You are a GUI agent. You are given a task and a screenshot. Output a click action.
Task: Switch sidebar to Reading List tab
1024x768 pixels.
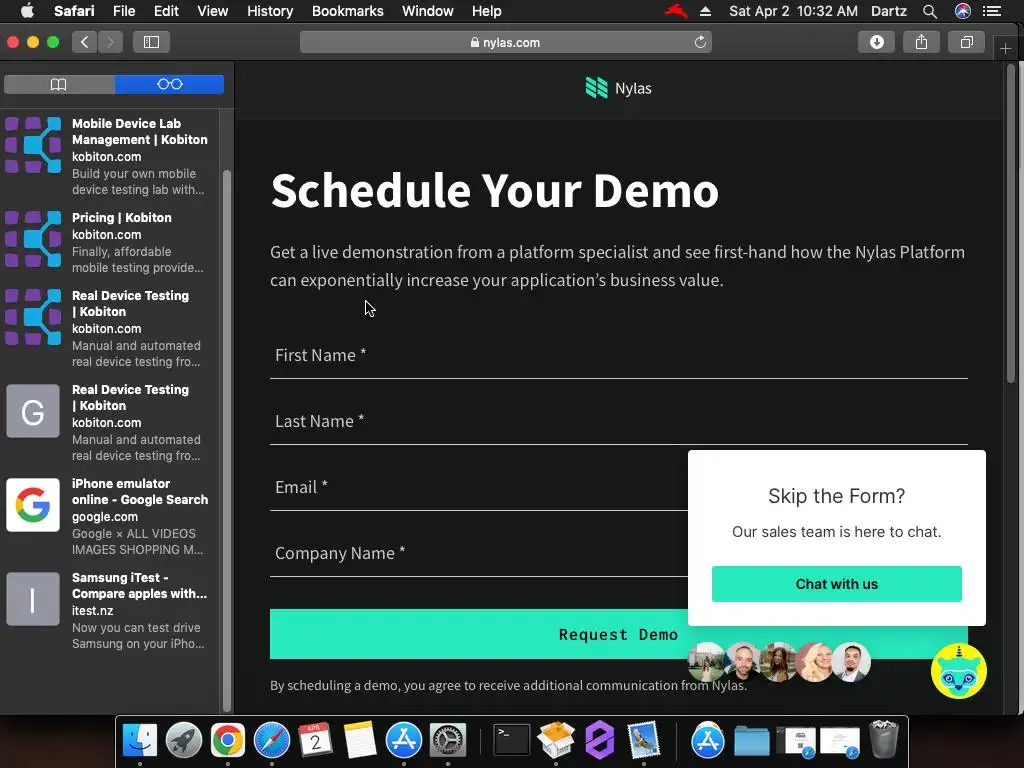point(169,84)
